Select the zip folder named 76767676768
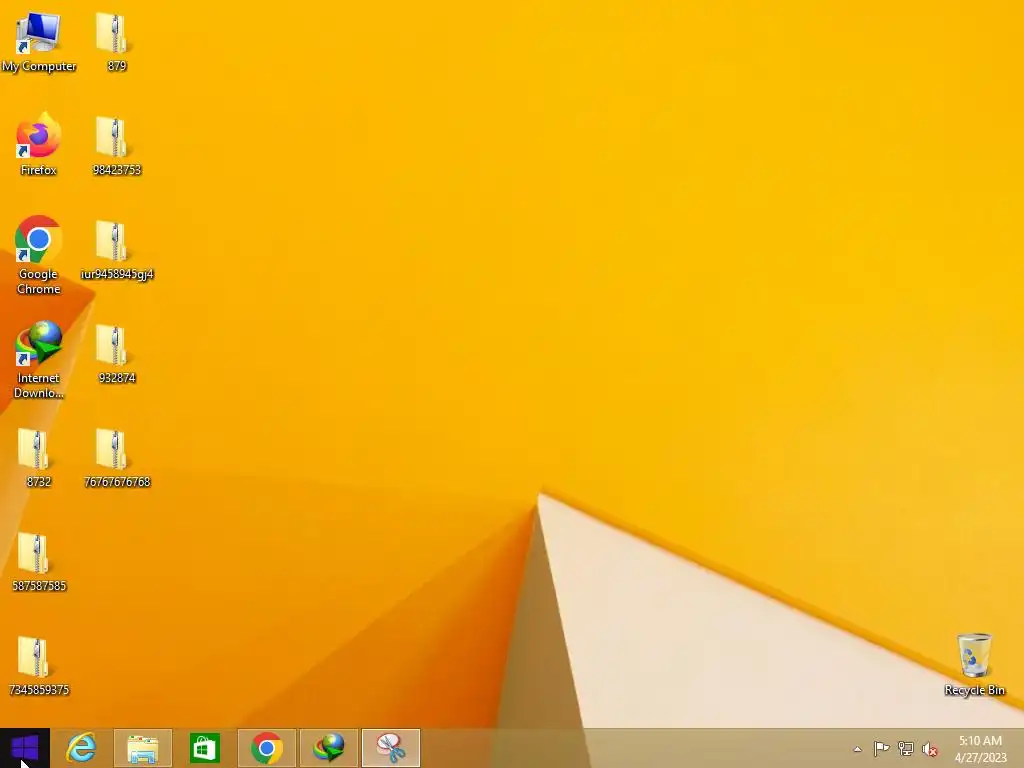Image resolution: width=1024 pixels, height=768 pixels. pyautogui.click(x=116, y=457)
